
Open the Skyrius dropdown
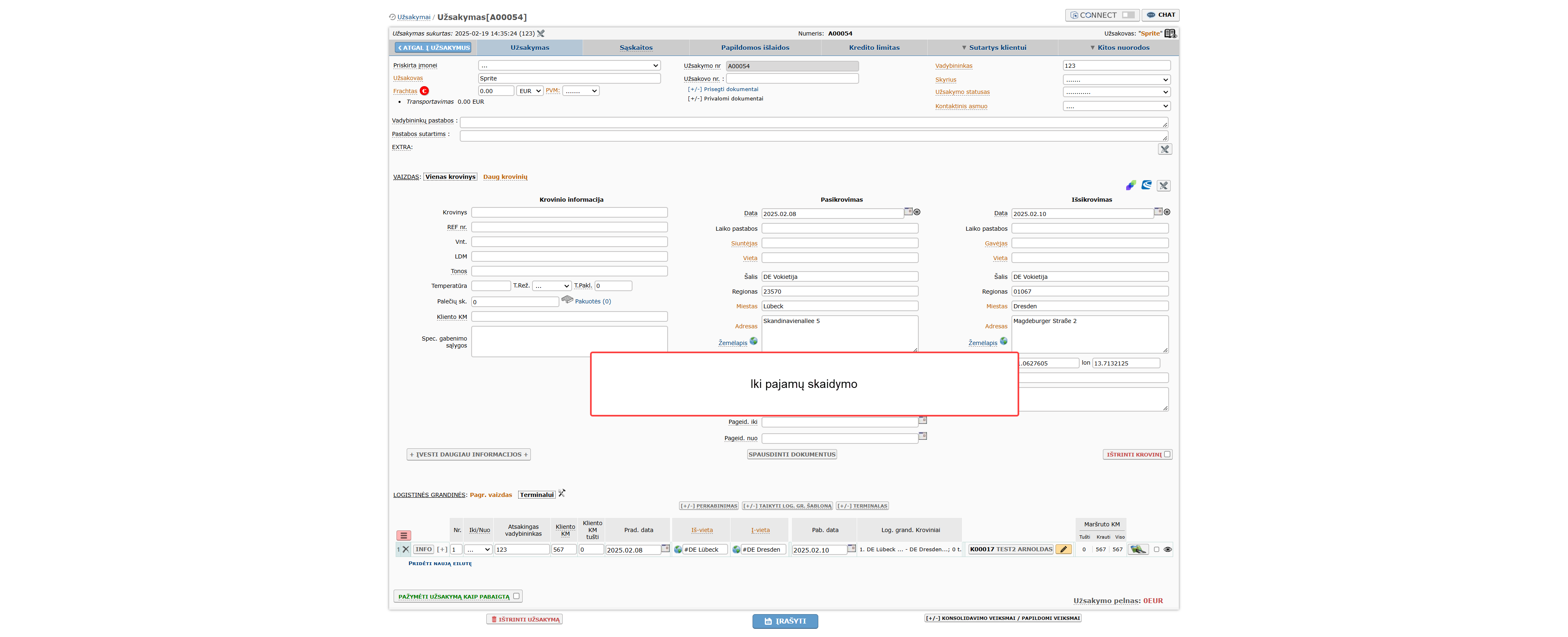pos(1116,80)
